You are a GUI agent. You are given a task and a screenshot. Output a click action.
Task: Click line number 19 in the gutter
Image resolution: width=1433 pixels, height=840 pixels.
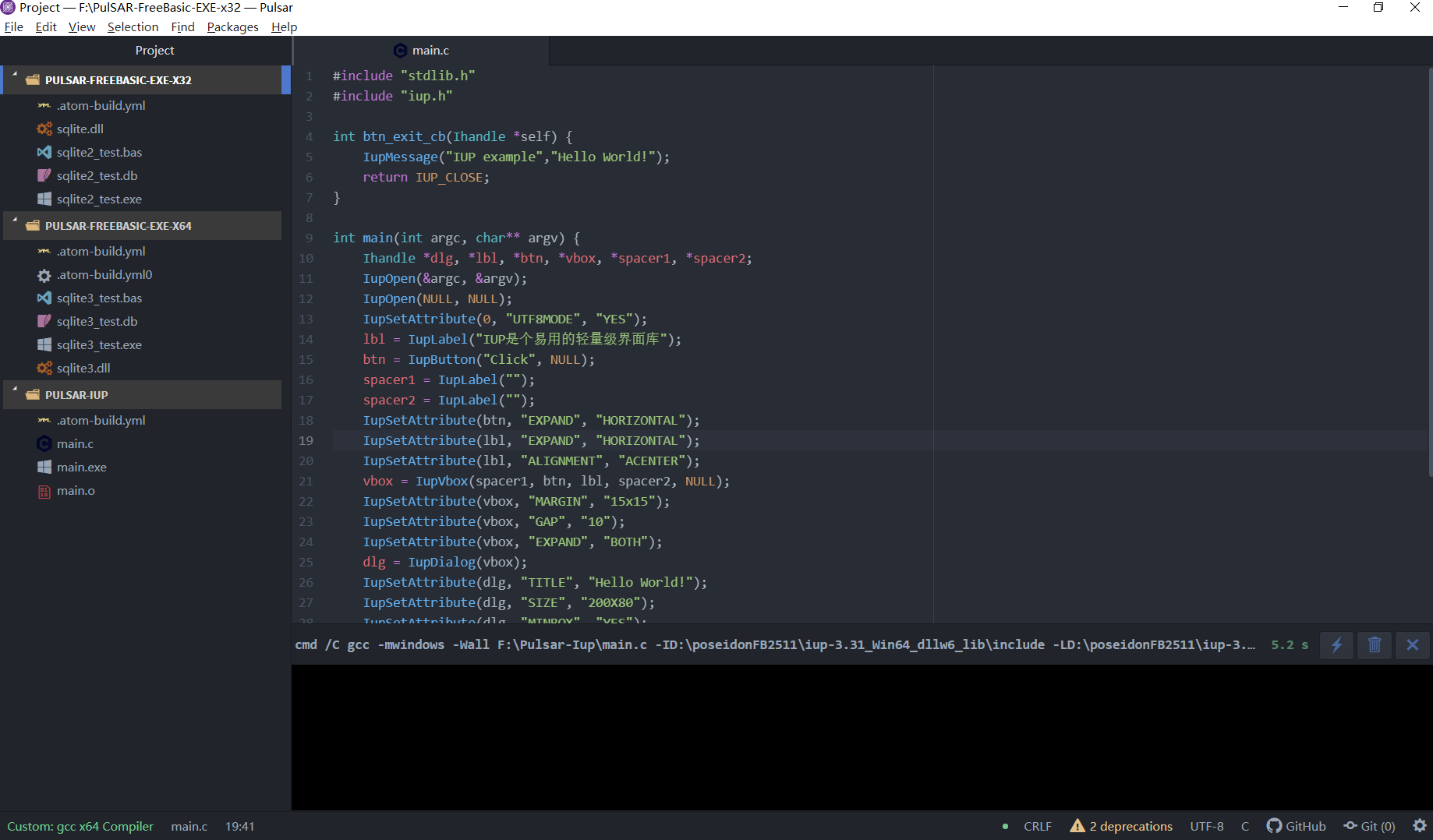pyautogui.click(x=306, y=440)
